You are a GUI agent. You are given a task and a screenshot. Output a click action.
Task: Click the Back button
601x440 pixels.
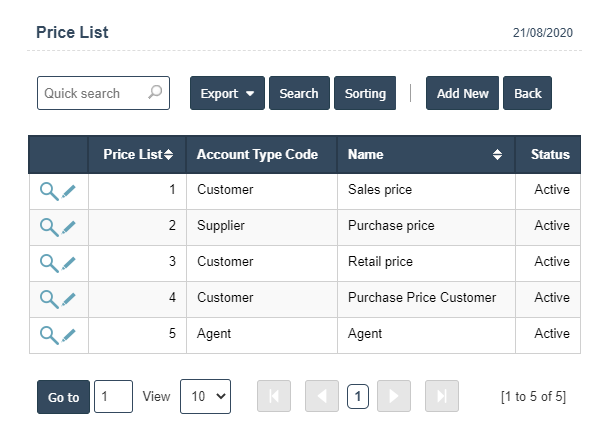(527, 93)
